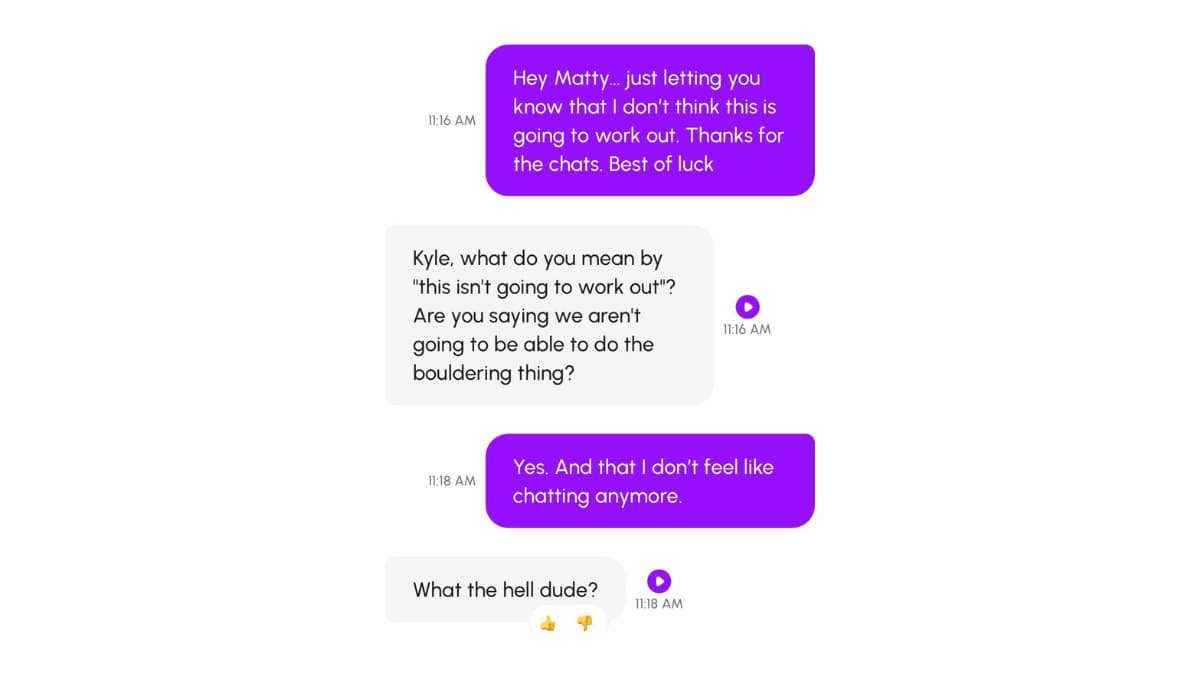Viewport: 1200px width, 675px height.
Task: Select the "What the hell dude?" message bubble
Action: [x=506, y=590]
